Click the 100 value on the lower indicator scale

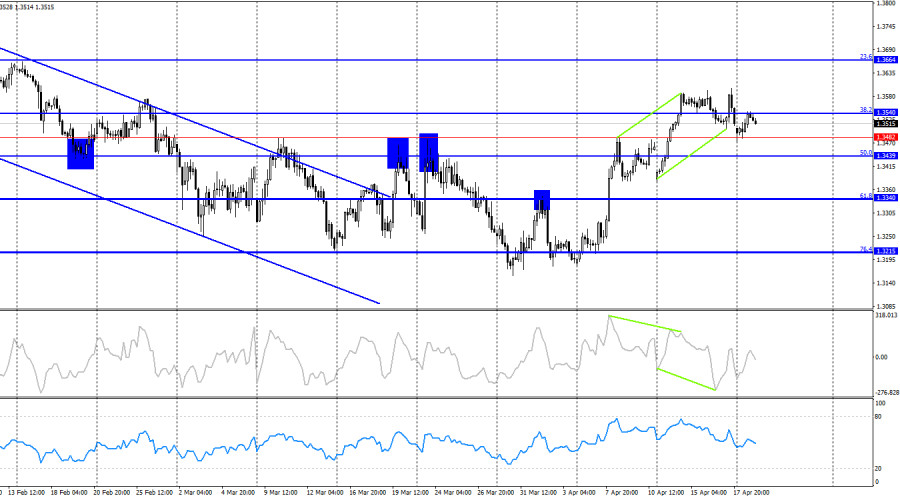pyautogui.click(x=880, y=404)
